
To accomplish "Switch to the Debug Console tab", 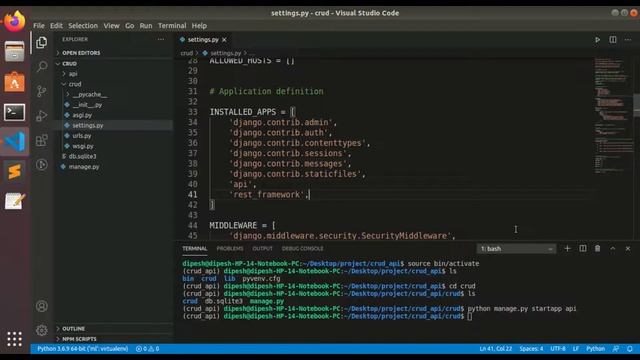I will coord(302,248).
